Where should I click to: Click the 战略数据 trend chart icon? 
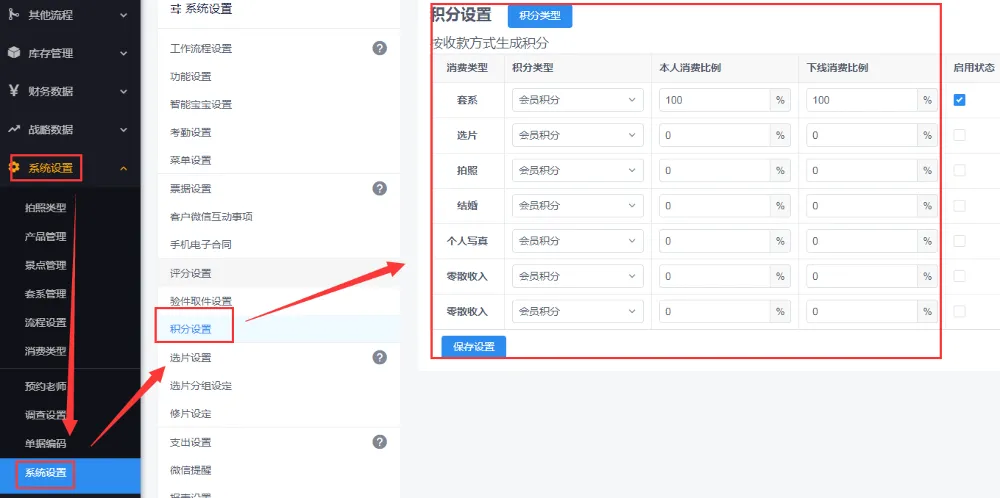(x=14, y=129)
